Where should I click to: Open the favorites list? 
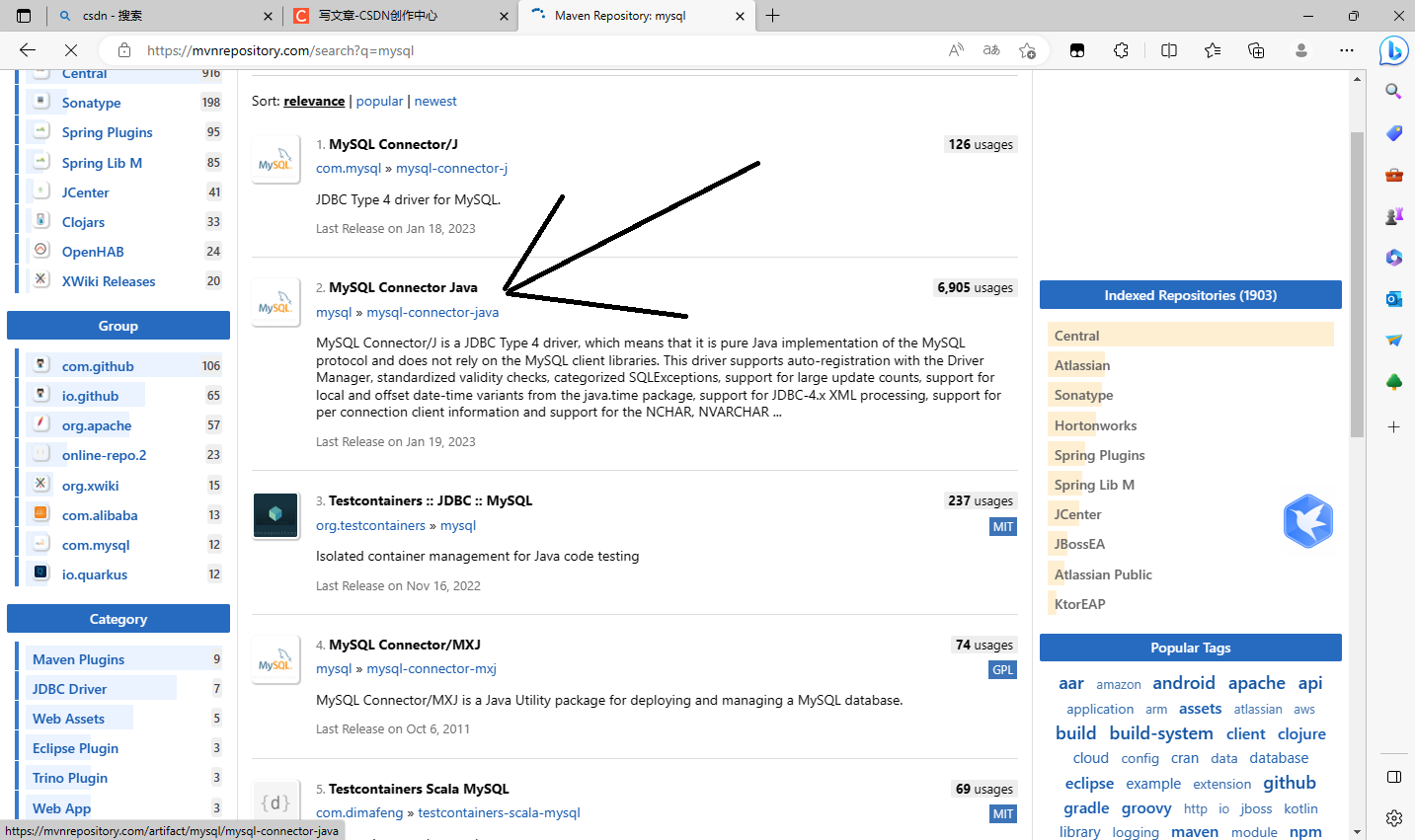pos(1213,50)
